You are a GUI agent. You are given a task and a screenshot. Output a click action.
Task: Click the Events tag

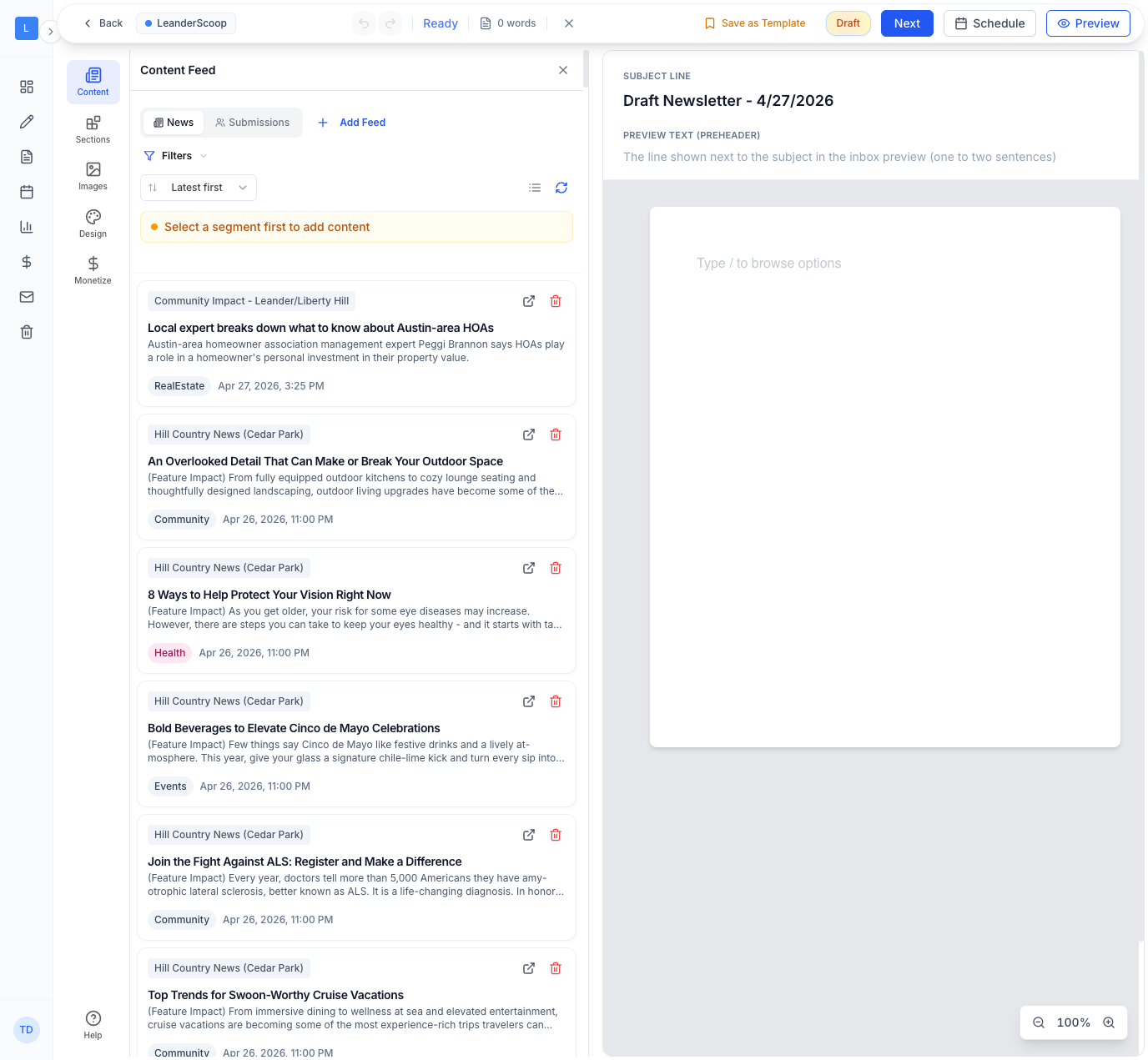click(170, 786)
